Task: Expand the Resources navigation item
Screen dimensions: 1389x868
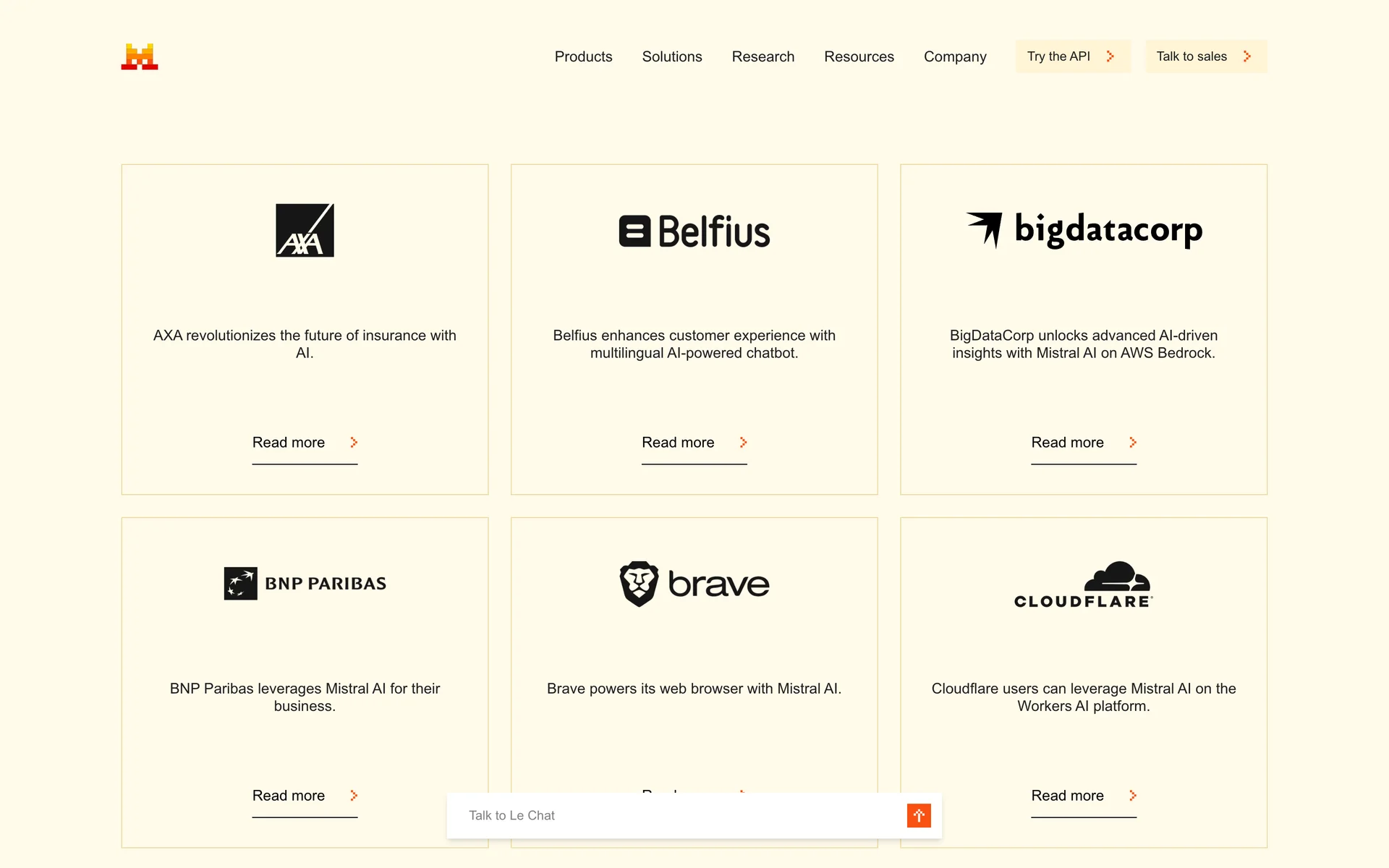Action: [859, 56]
